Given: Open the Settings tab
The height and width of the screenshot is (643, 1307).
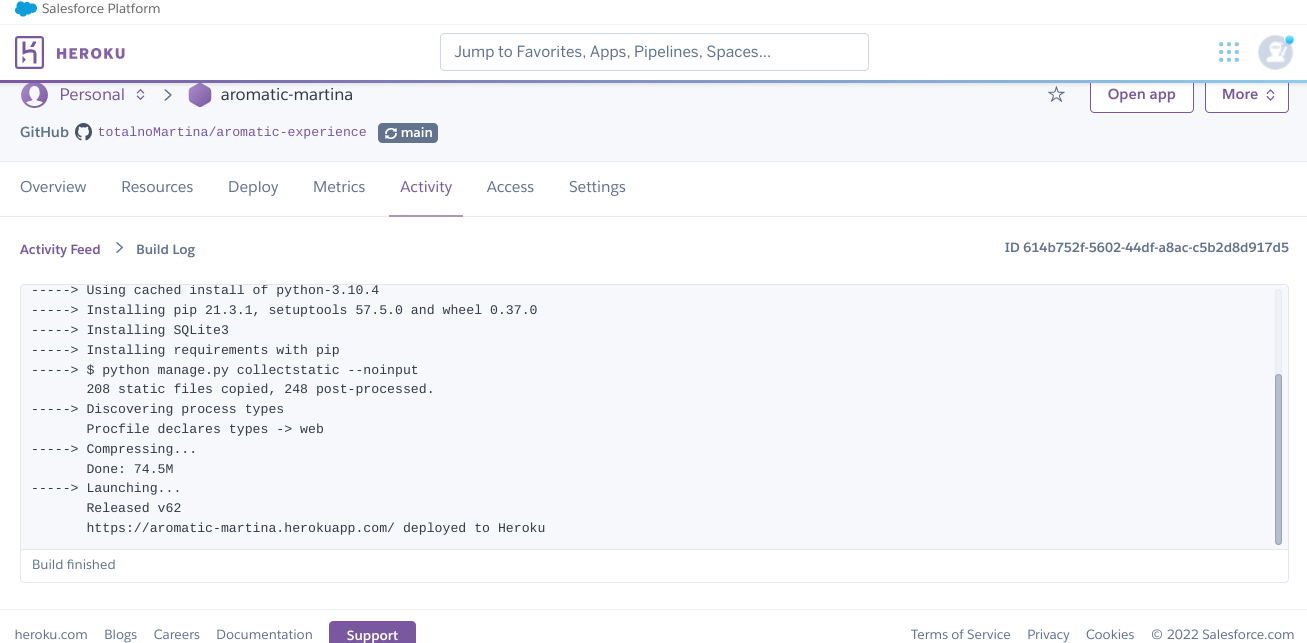Looking at the screenshot, I should tap(597, 187).
